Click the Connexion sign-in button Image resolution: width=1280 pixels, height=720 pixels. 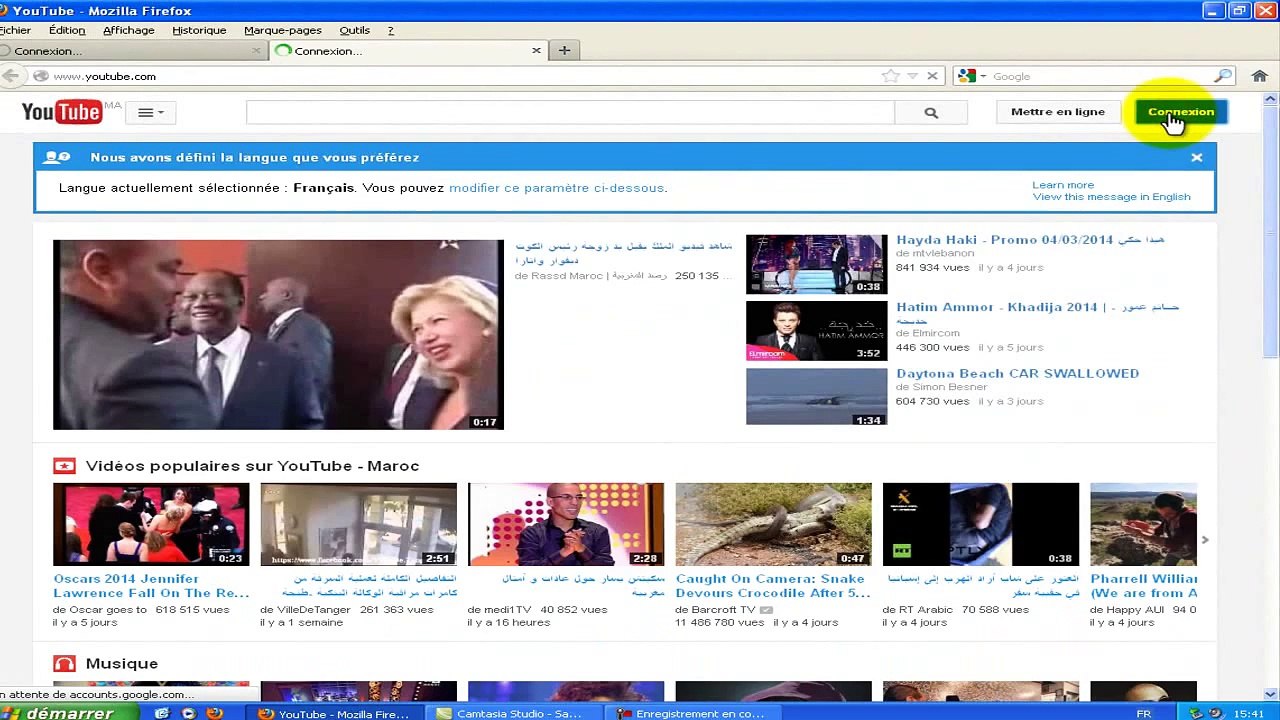tap(1181, 112)
